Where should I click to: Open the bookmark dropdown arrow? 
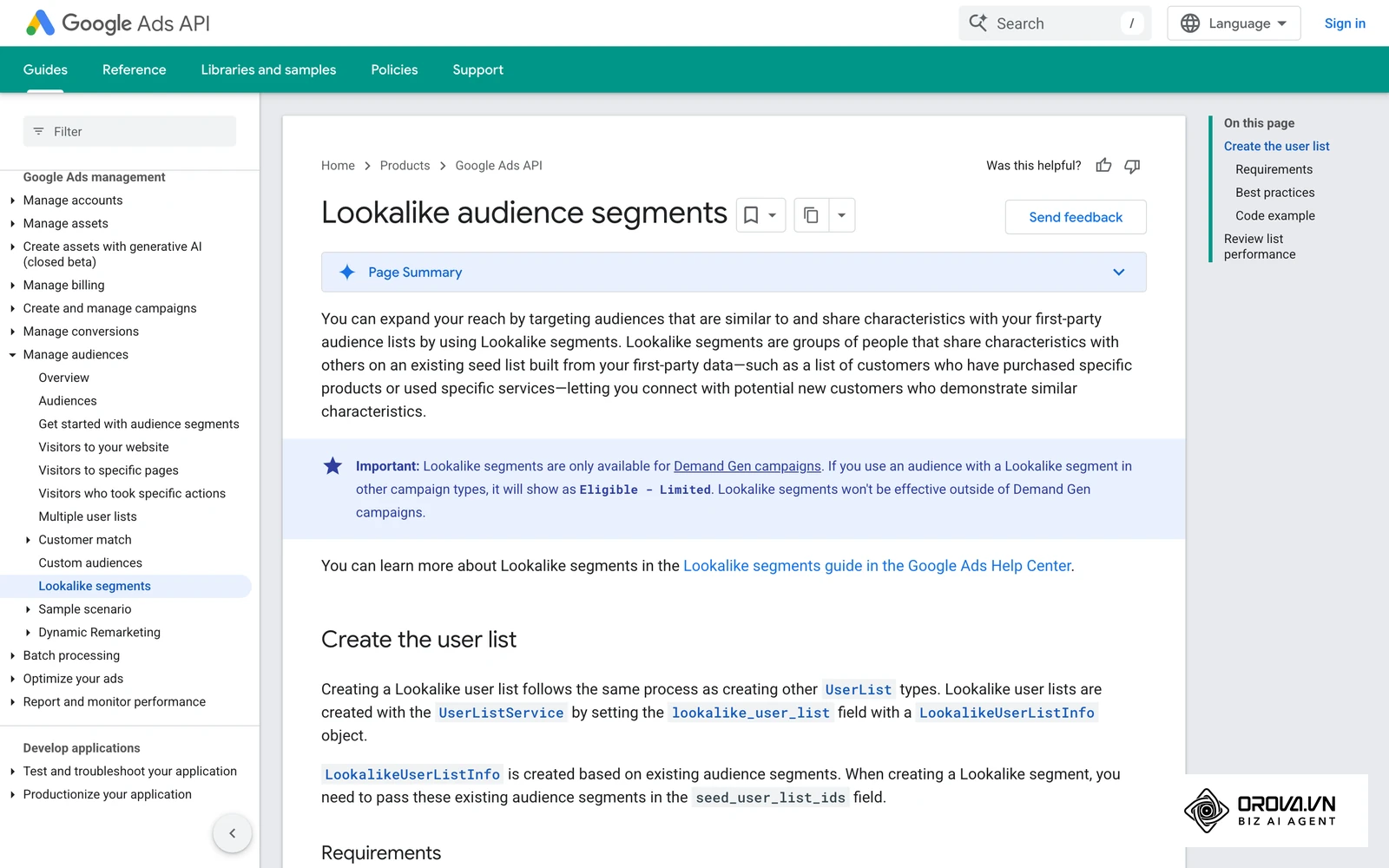pos(773,215)
